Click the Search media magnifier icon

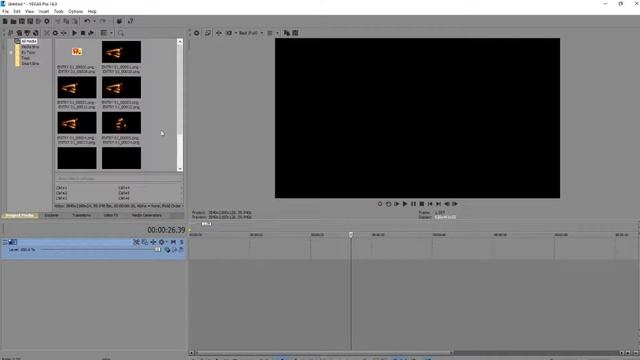click(x=121, y=33)
